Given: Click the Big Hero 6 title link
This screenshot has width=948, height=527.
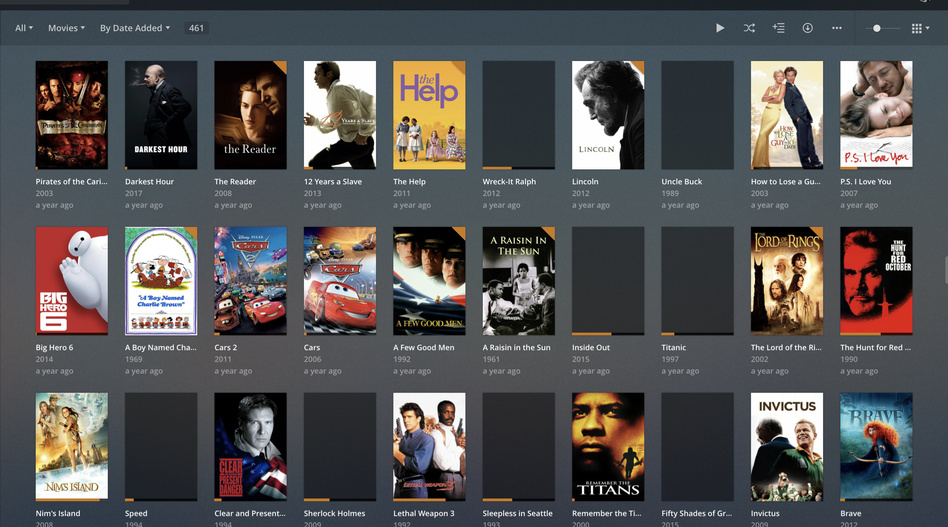Looking at the screenshot, I should (54, 348).
